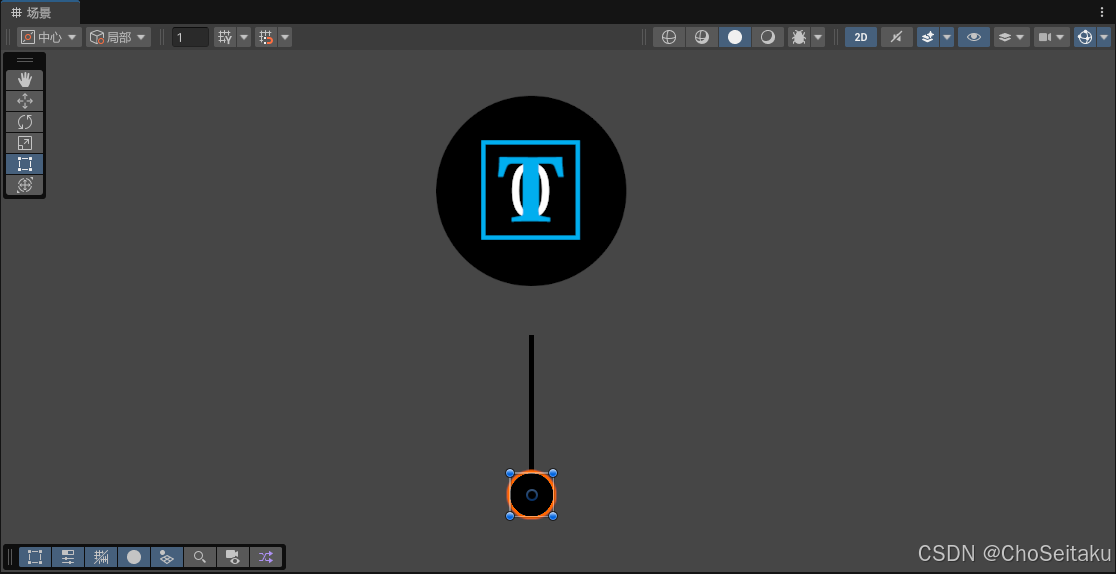Toggle Tools overlay in bottom overlay bar
Viewport: 1116px width, 574px height.
pyautogui.click(x=35, y=557)
